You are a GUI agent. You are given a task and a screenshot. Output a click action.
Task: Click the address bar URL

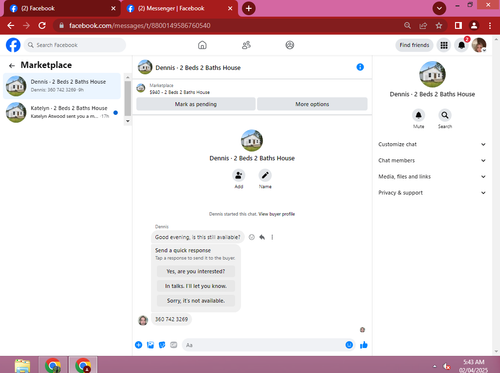(x=140, y=25)
